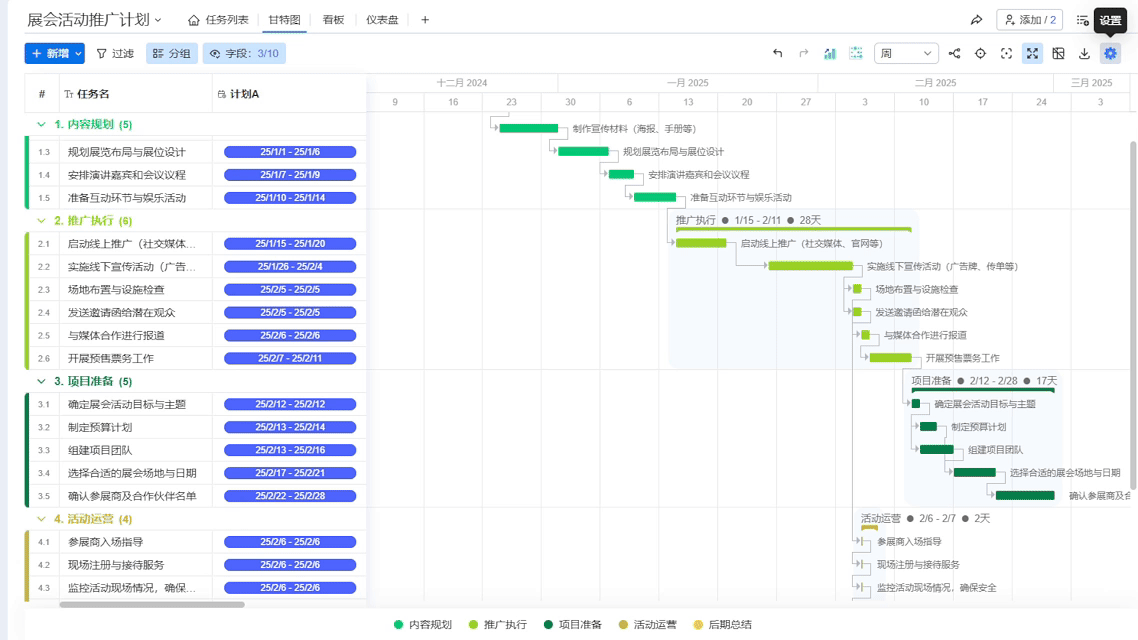
Task: Open the 周 time scale dropdown
Action: coord(905,53)
